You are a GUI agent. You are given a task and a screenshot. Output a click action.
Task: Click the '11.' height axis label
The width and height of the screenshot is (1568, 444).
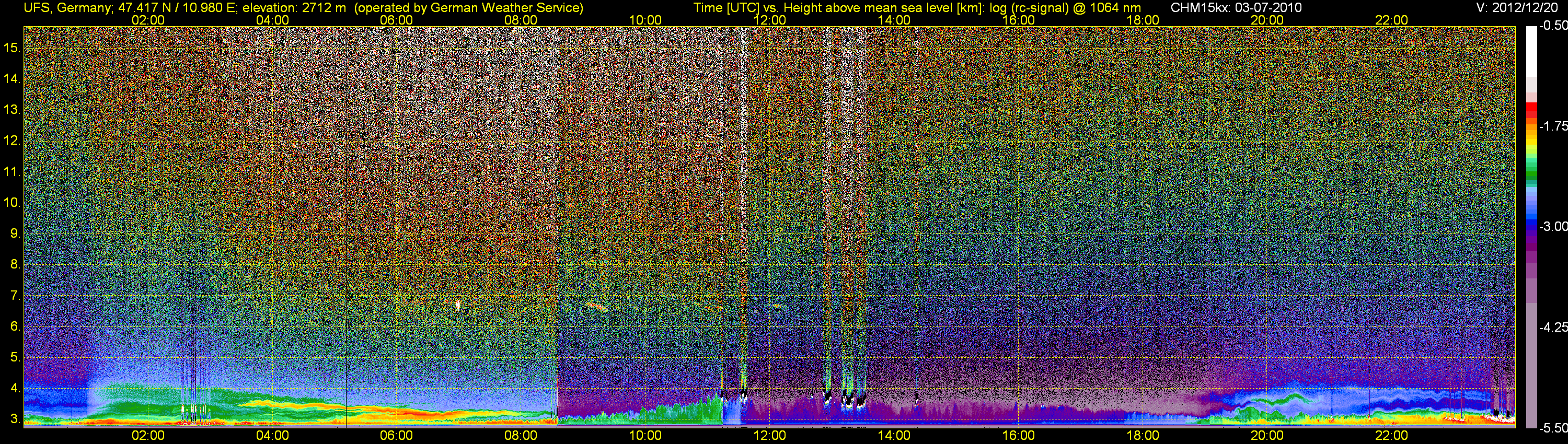pyautogui.click(x=12, y=171)
